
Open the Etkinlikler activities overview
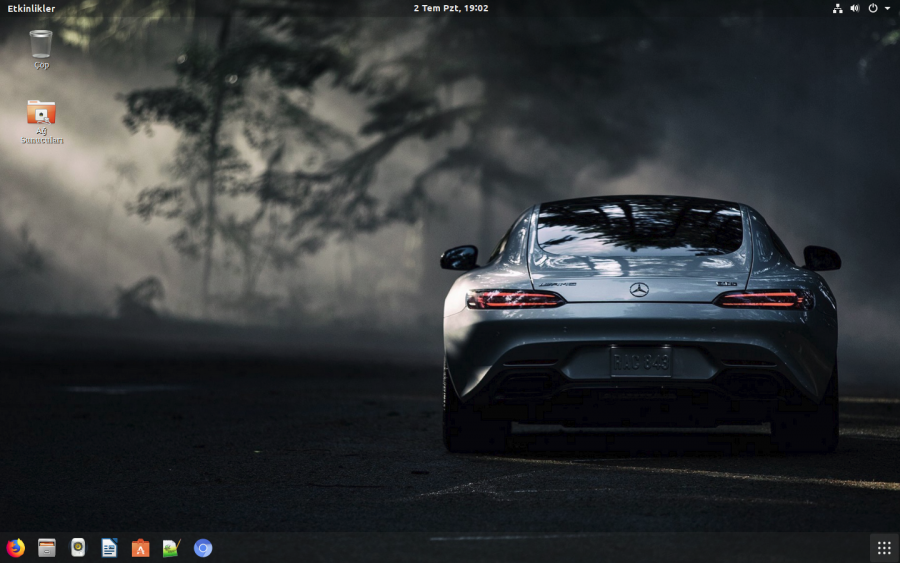point(31,8)
